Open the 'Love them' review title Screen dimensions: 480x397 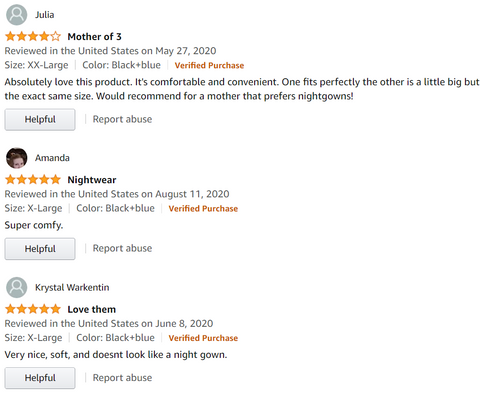tap(92, 309)
